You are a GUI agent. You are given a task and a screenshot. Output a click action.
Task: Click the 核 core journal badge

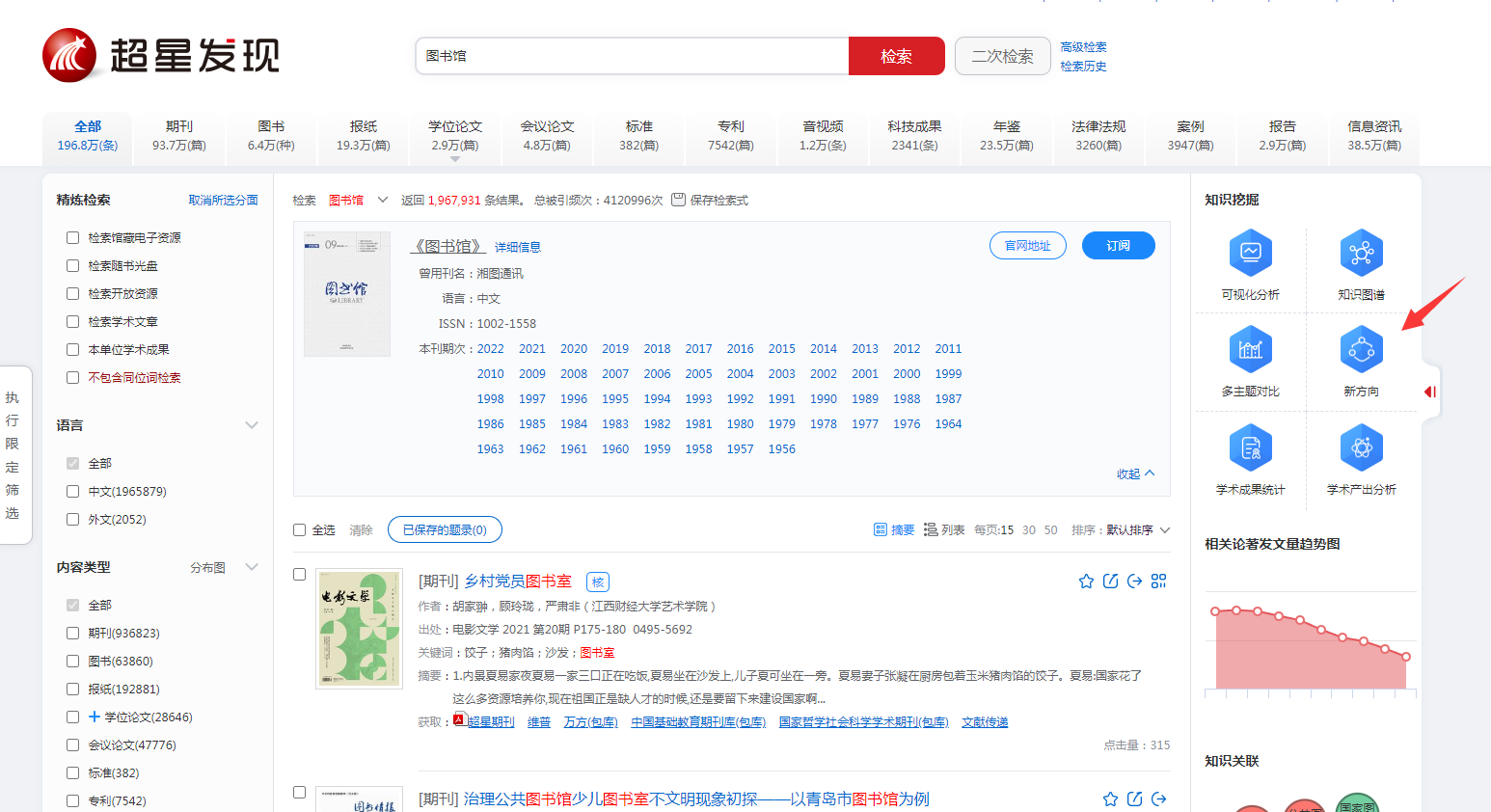(x=598, y=582)
